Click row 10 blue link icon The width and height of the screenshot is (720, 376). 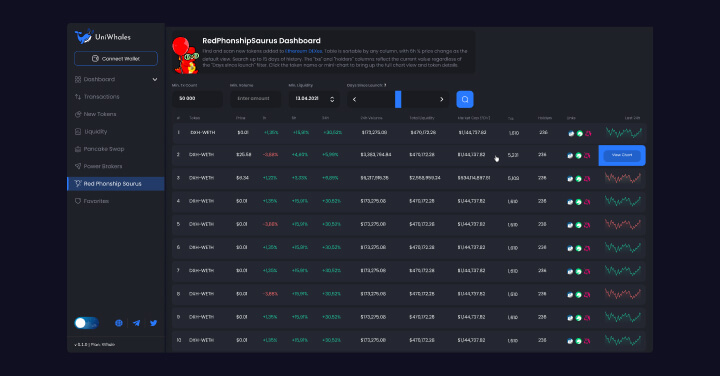570,341
